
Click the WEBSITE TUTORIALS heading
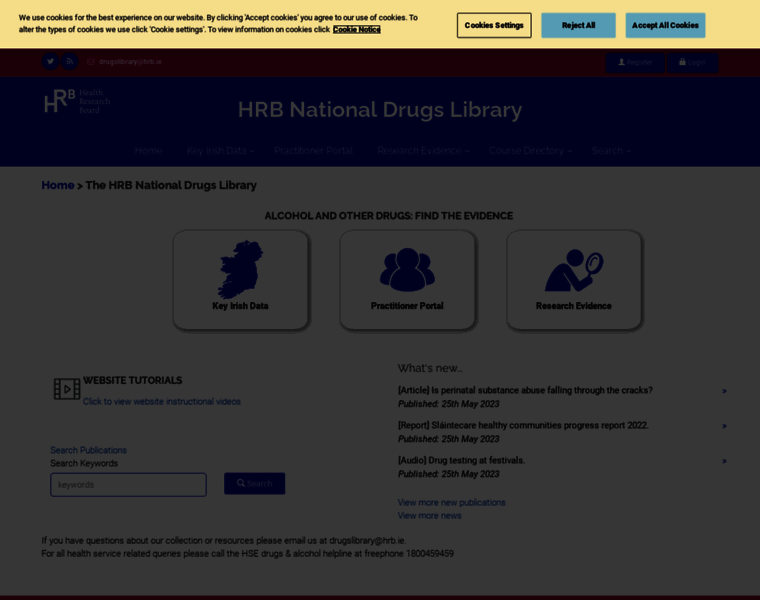132,380
